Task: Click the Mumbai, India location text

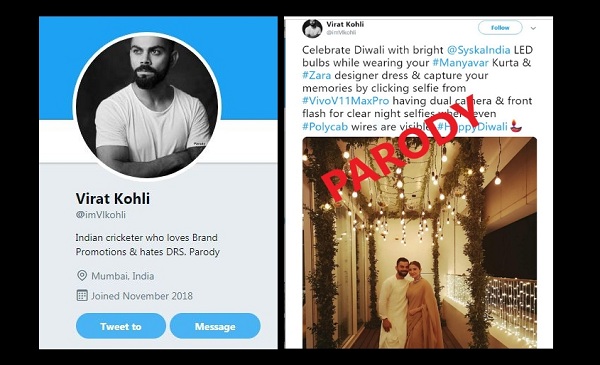Action: [123, 276]
